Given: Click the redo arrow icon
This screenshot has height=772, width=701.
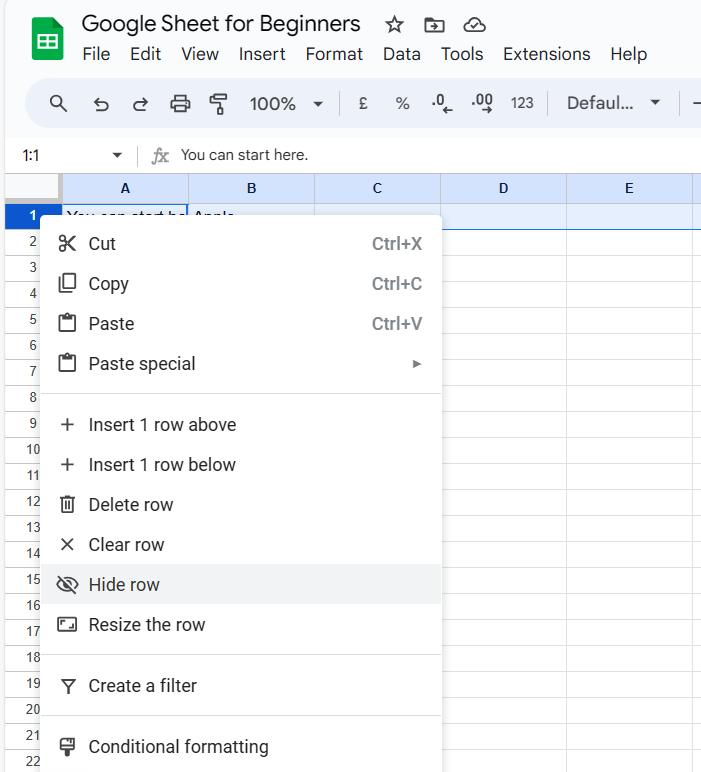Looking at the screenshot, I should pyautogui.click(x=140, y=104).
